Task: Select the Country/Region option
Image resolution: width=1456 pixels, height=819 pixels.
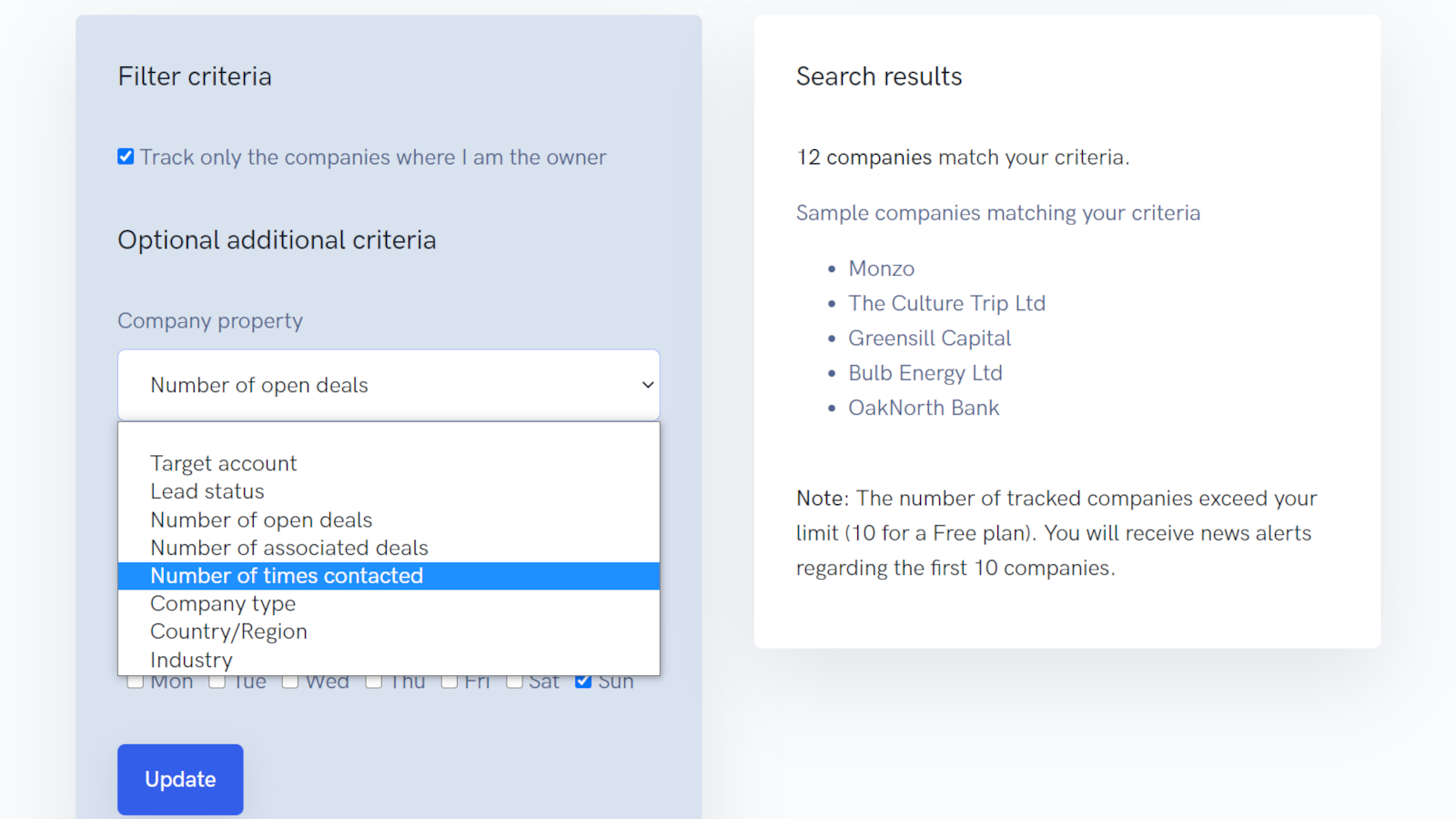Action: pyautogui.click(x=228, y=632)
